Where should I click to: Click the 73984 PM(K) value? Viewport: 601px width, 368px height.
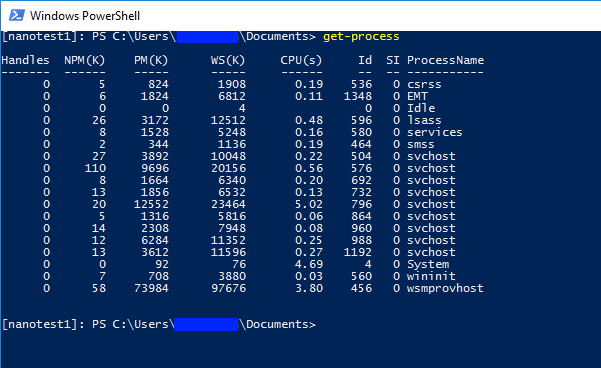click(x=151, y=288)
